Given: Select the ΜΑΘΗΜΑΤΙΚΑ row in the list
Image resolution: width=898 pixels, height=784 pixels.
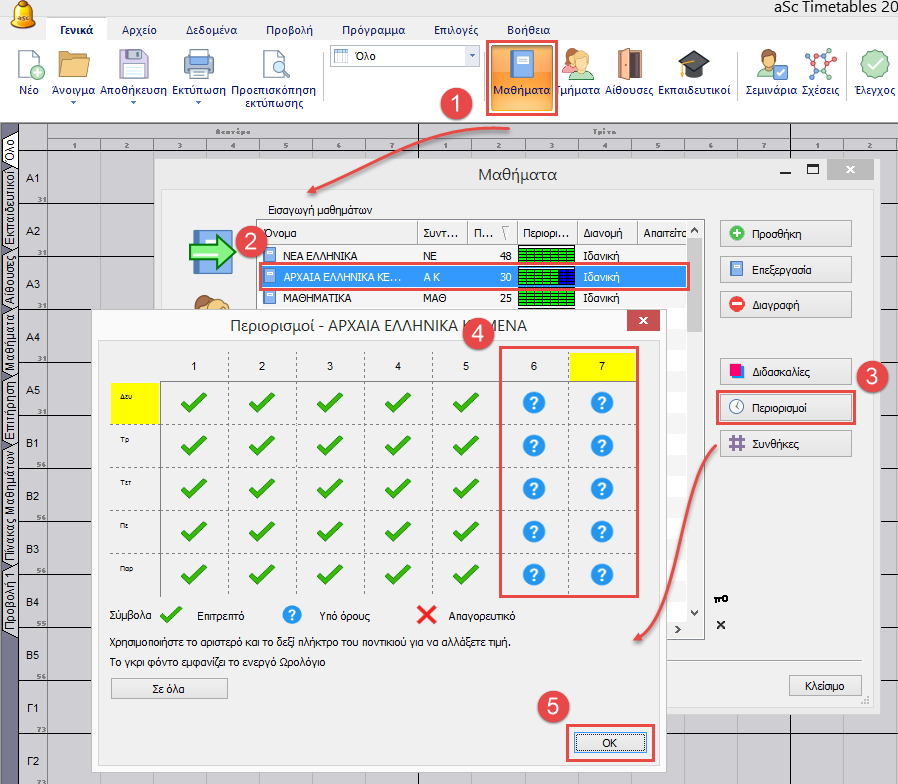Looking at the screenshot, I should [x=340, y=297].
